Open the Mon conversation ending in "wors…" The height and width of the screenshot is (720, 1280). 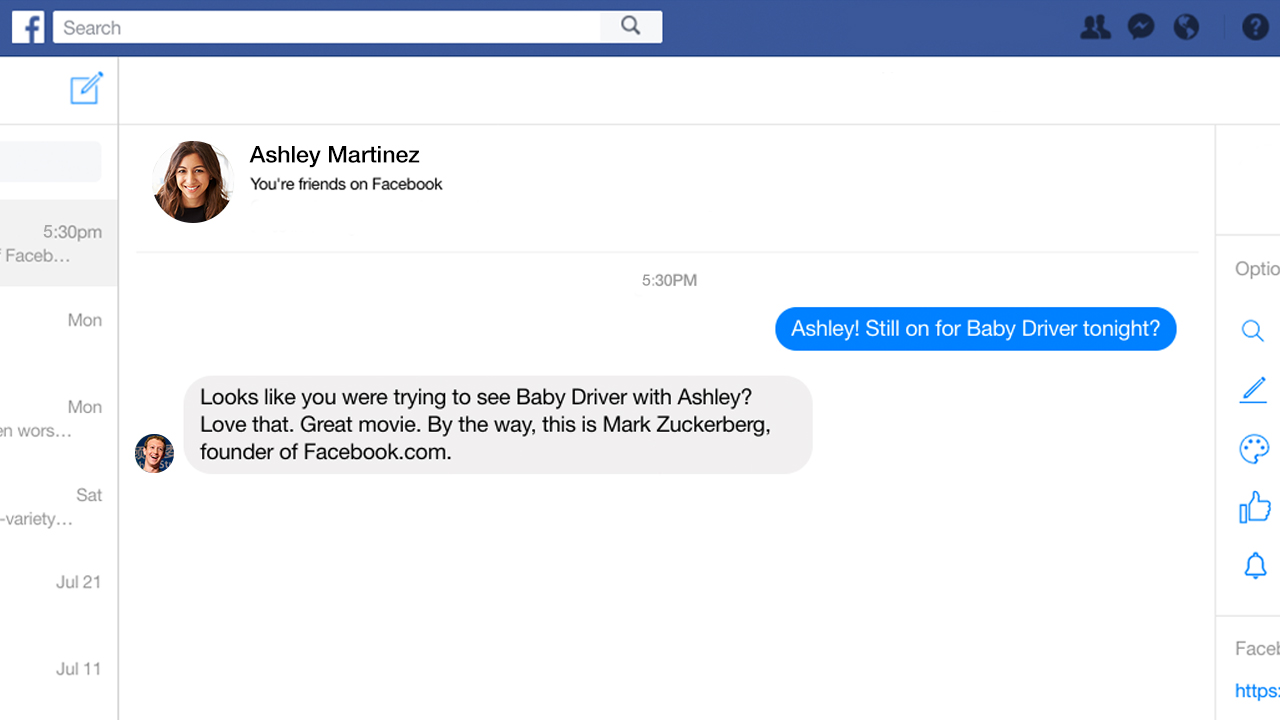pos(58,418)
